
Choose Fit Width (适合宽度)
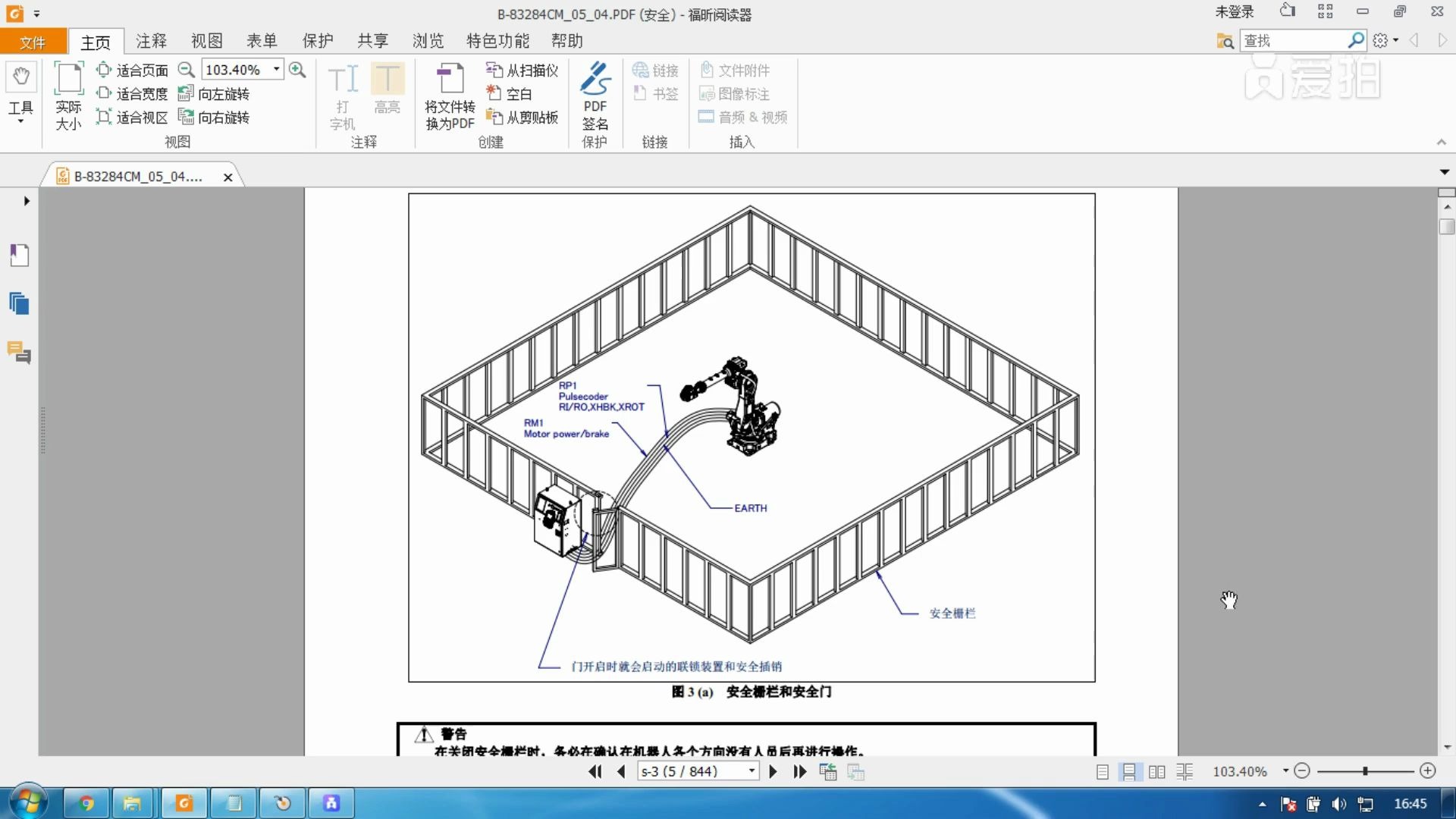[132, 94]
